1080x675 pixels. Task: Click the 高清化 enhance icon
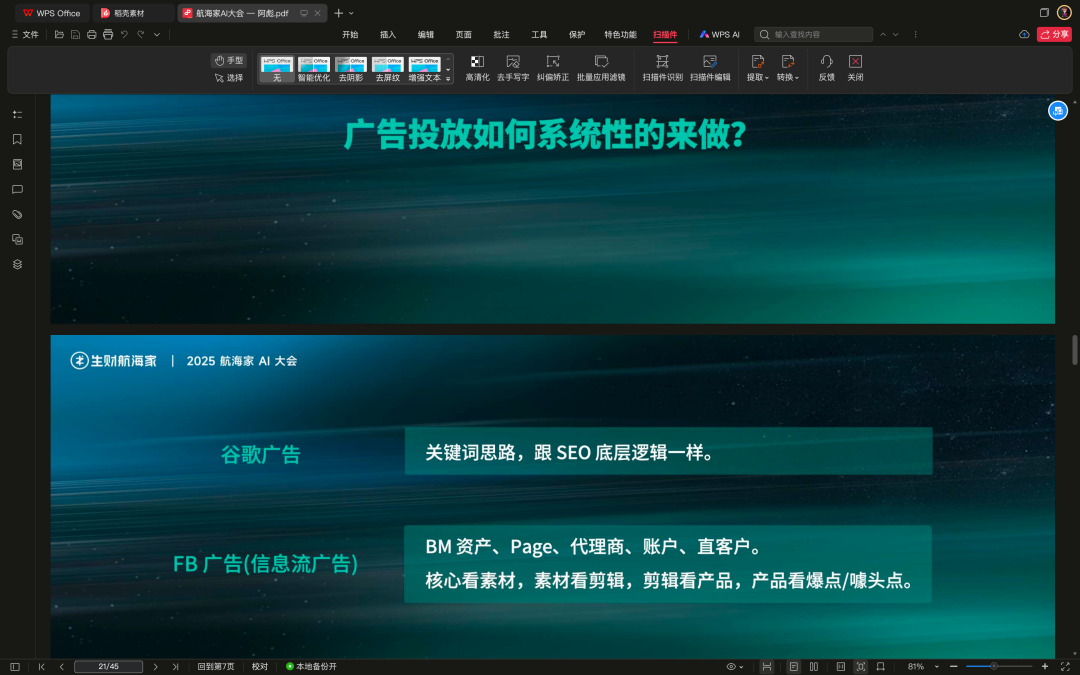tap(477, 69)
